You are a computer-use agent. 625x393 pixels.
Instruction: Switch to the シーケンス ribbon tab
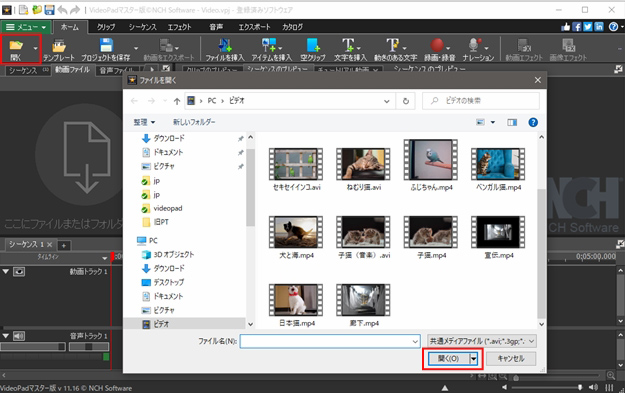[142, 27]
